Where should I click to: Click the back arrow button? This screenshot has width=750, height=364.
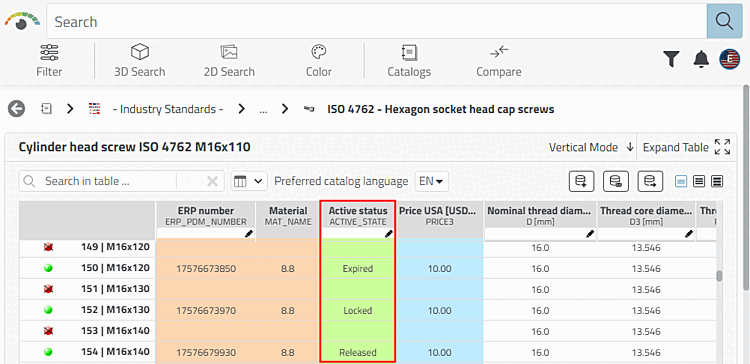[x=16, y=109]
